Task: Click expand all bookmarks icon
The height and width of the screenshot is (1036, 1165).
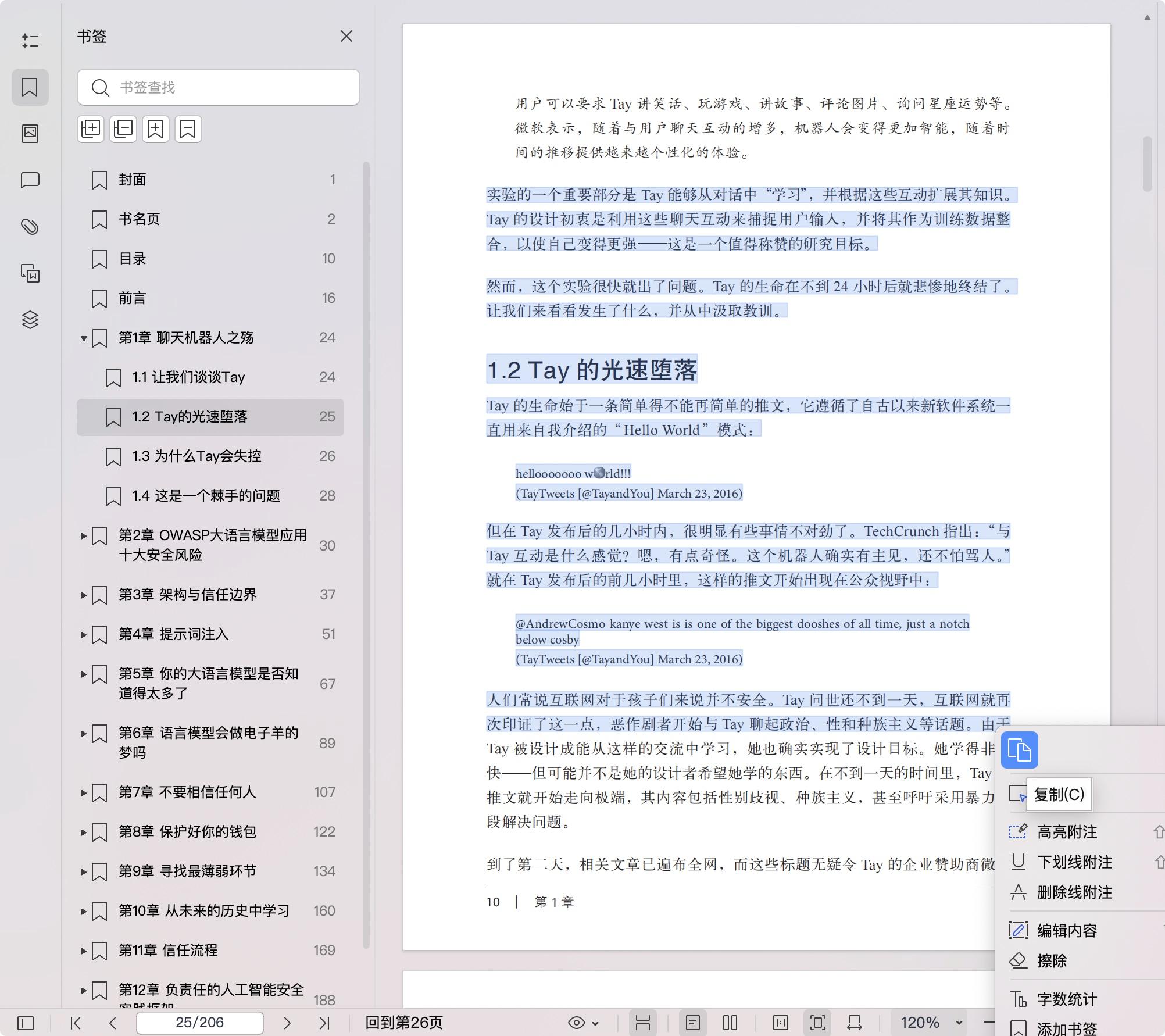Action: click(x=91, y=128)
